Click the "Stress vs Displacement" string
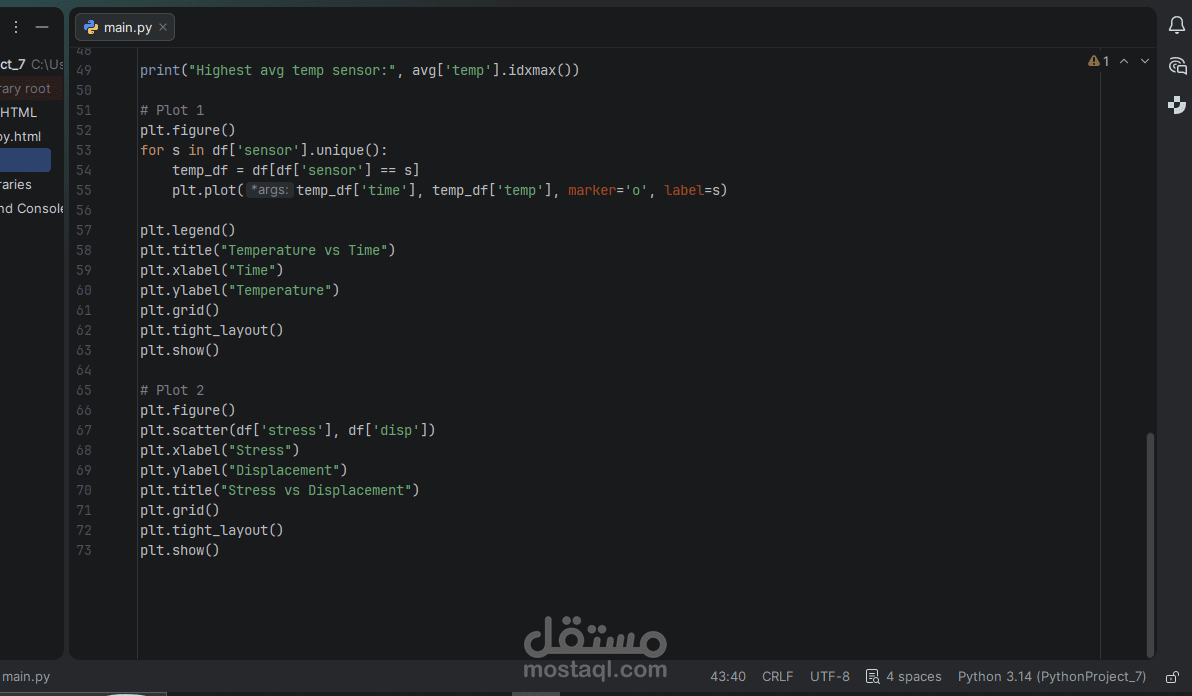This screenshot has width=1192, height=696. pyautogui.click(x=316, y=490)
